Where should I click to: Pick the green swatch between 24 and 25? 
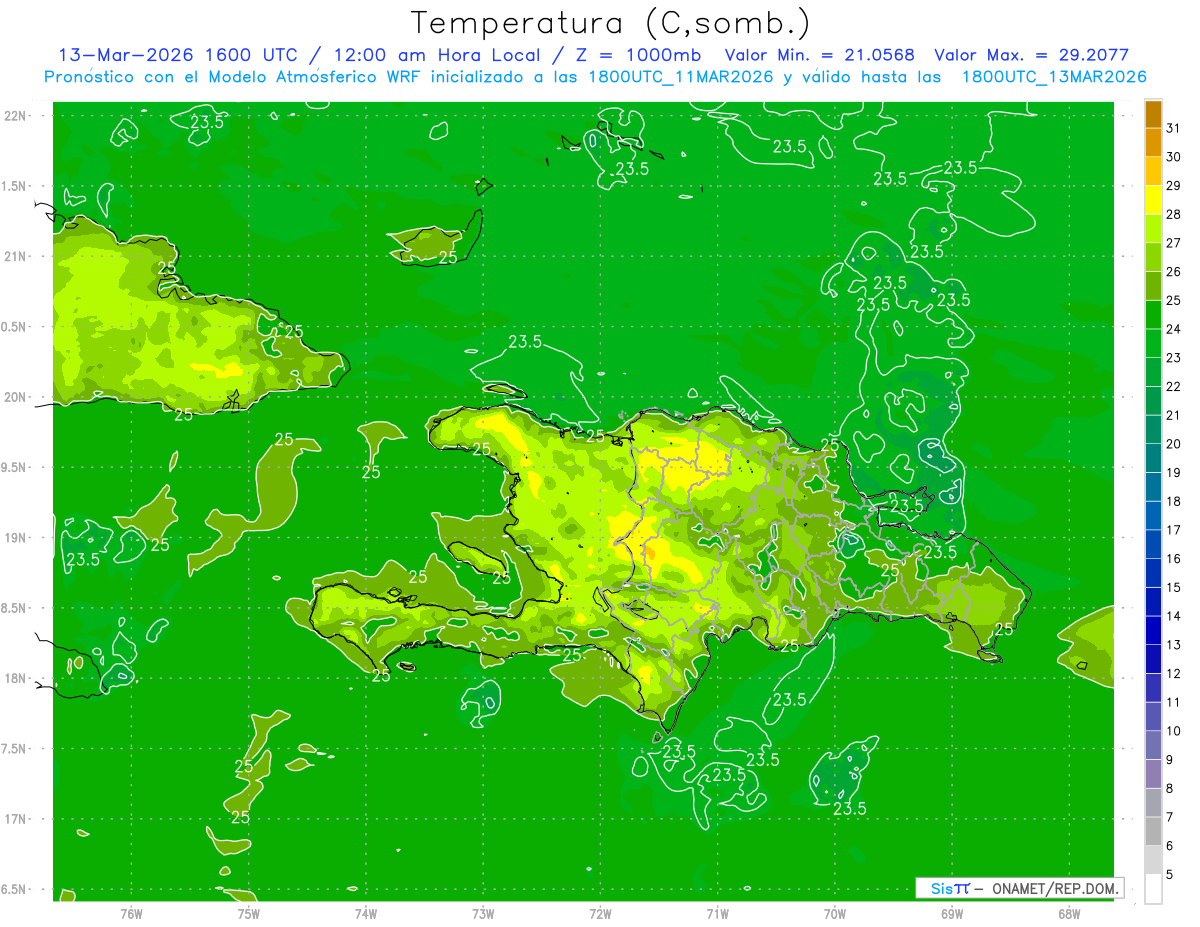click(x=1154, y=314)
